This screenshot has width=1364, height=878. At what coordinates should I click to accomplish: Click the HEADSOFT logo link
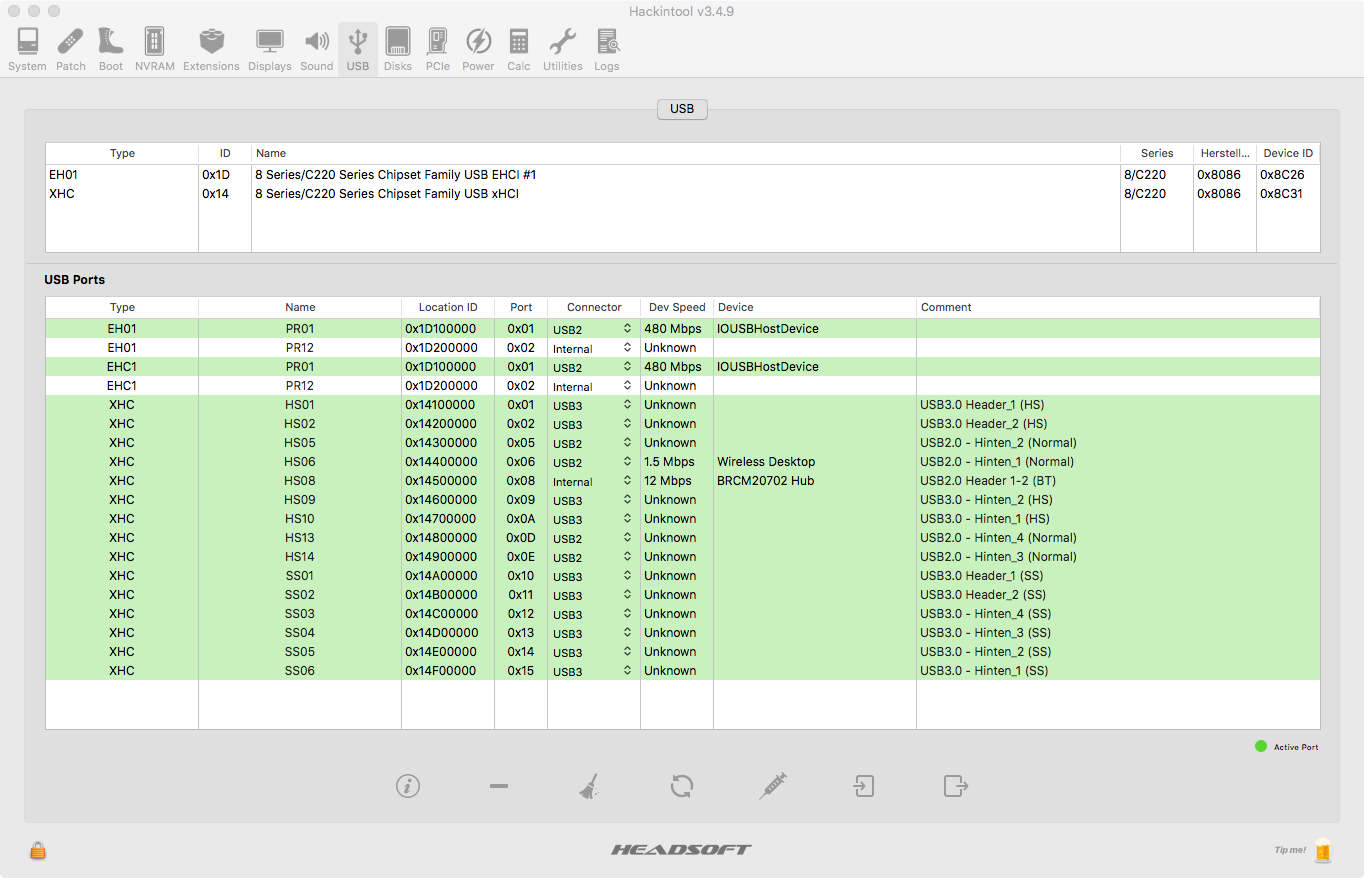[681, 849]
